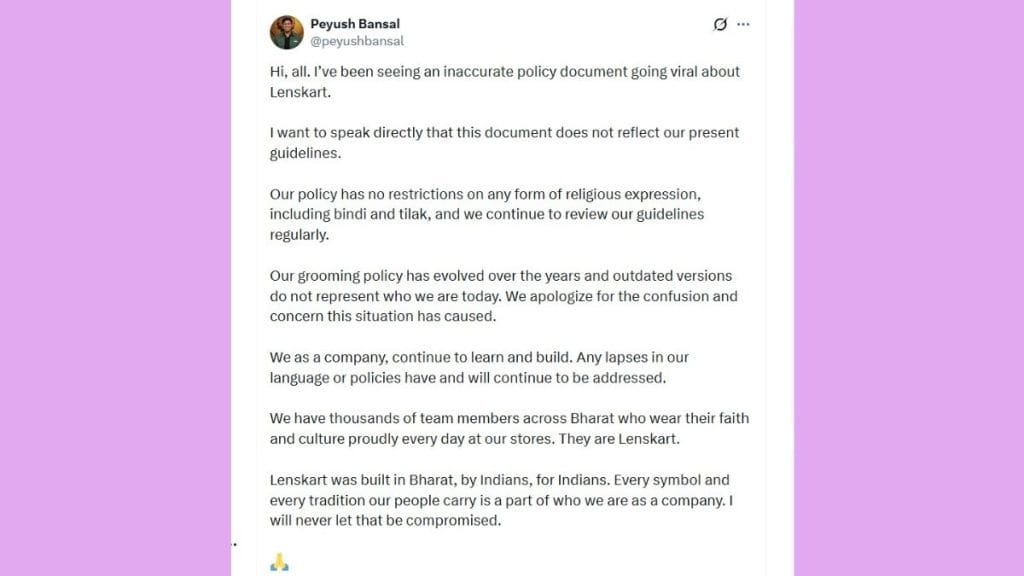1024x576 pixels.
Task: Open the Peyush Bansal display name link
Action: [355, 24]
